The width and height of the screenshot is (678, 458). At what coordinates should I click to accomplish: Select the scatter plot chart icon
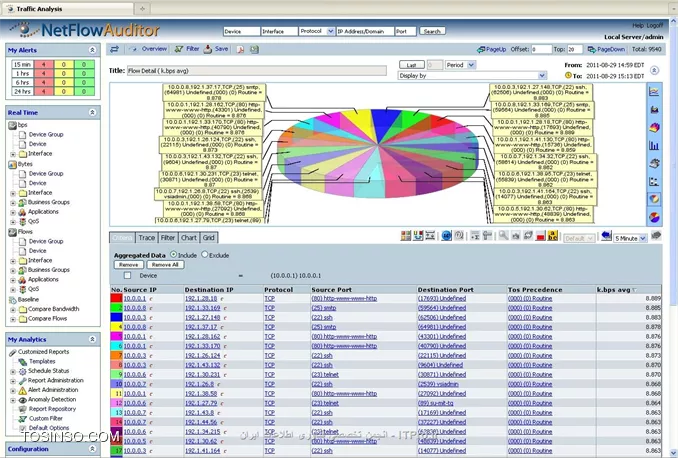tap(654, 182)
